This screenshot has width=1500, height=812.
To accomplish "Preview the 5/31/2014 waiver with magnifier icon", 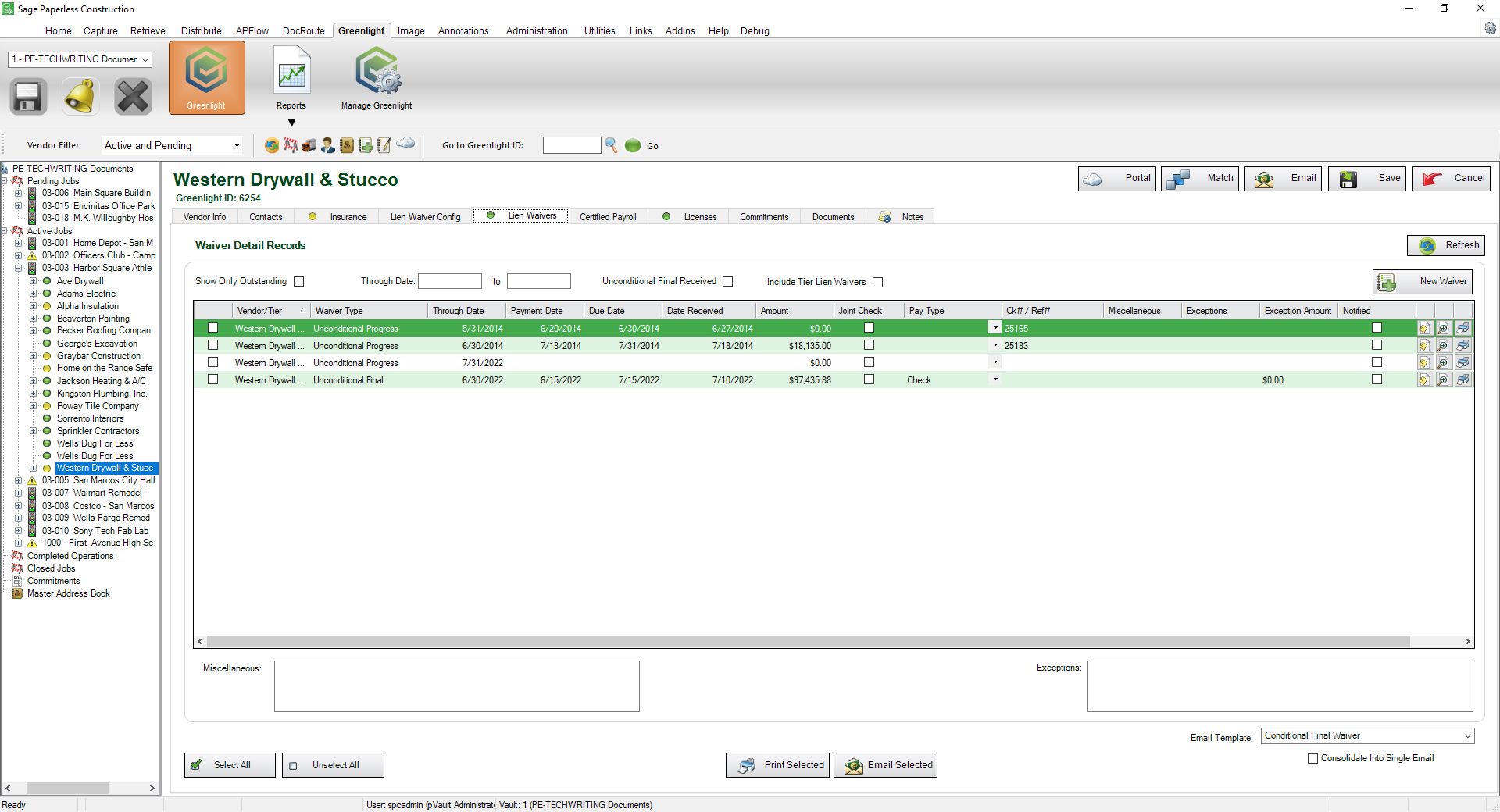I will click(x=1443, y=329).
